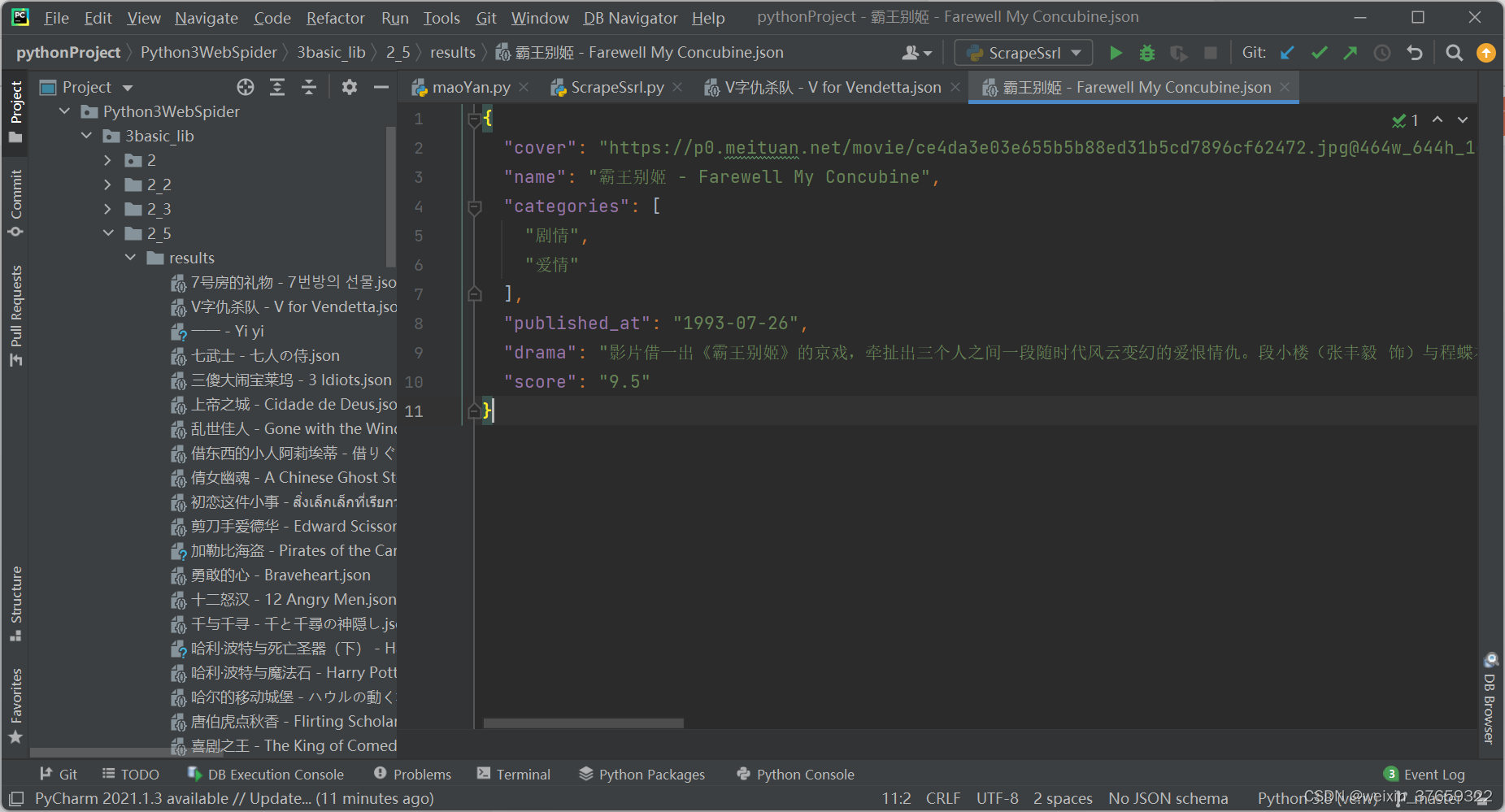Click No JSON schema in status bar
Viewport: 1505px width, 812px height.
pos(1168,798)
